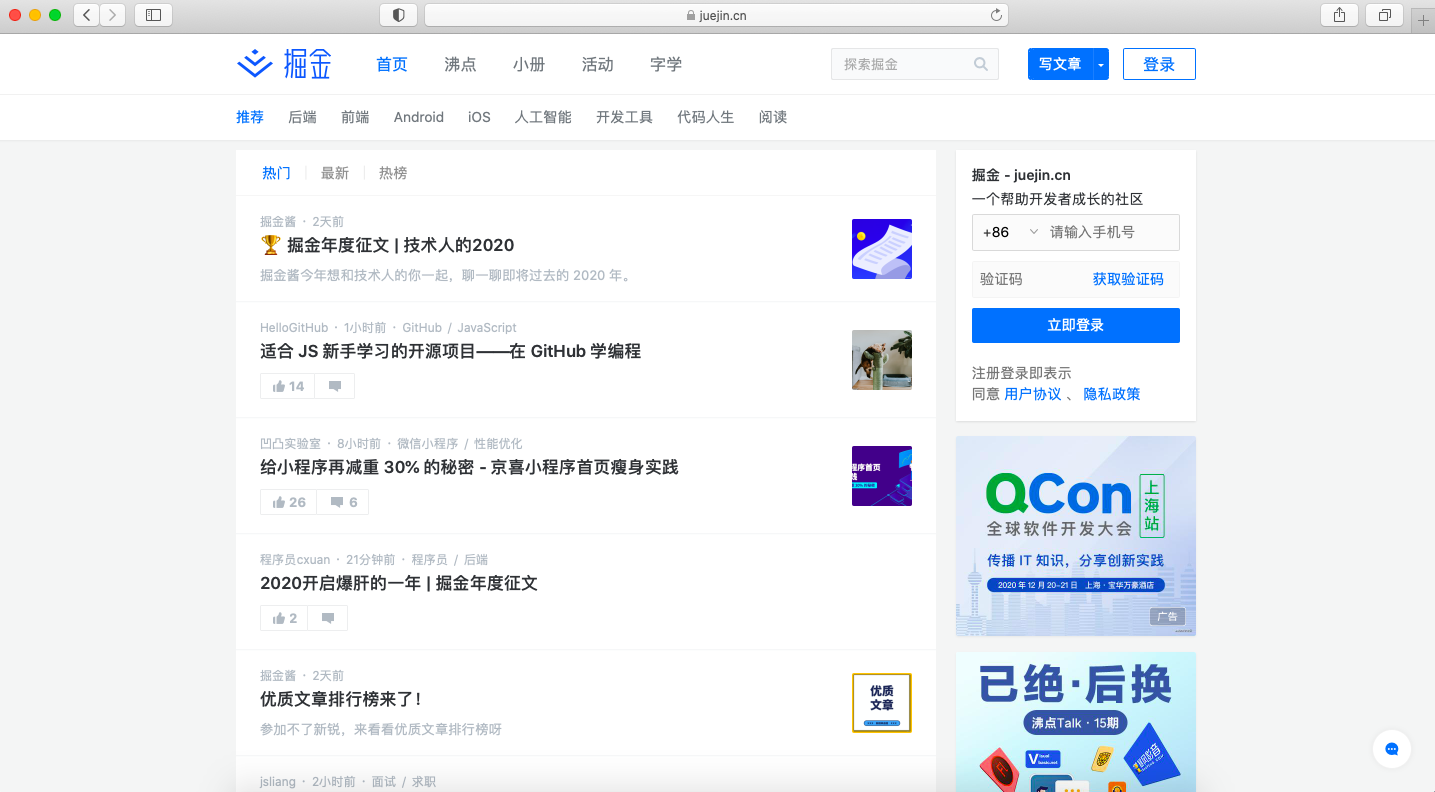Open the +86 country code dropdown
Viewport: 1435px width, 792px height.
click(x=1011, y=232)
